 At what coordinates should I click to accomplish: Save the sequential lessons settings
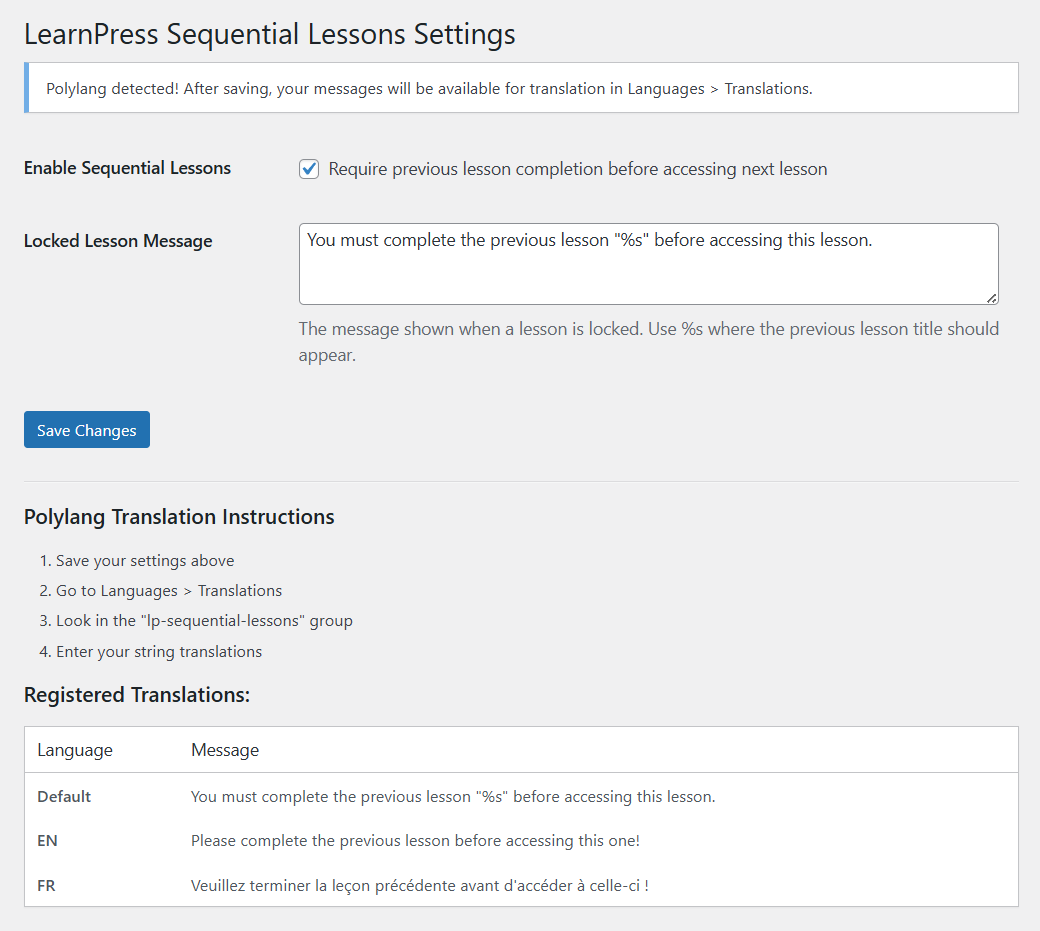(86, 429)
